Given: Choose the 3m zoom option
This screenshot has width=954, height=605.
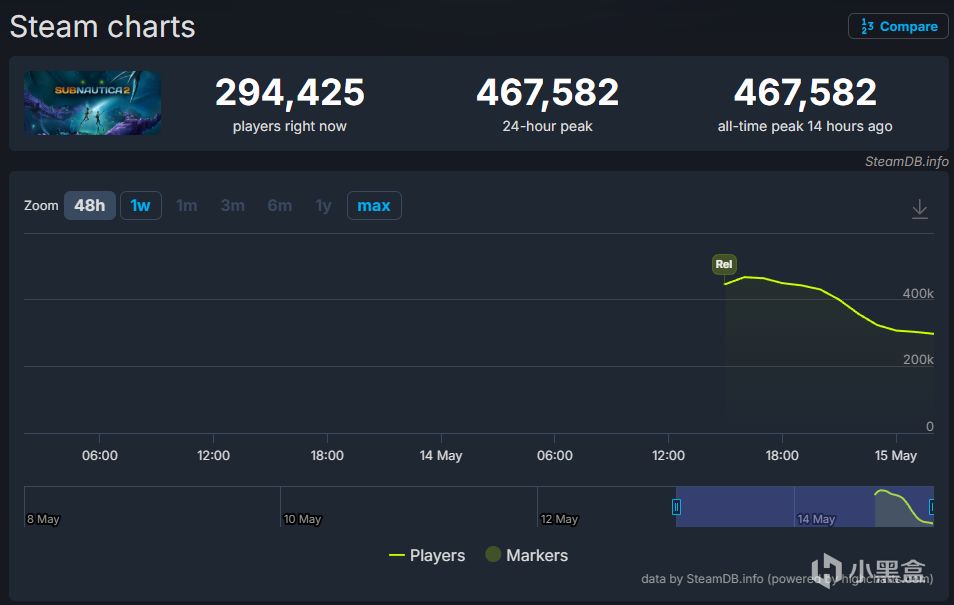Looking at the screenshot, I should (232, 206).
